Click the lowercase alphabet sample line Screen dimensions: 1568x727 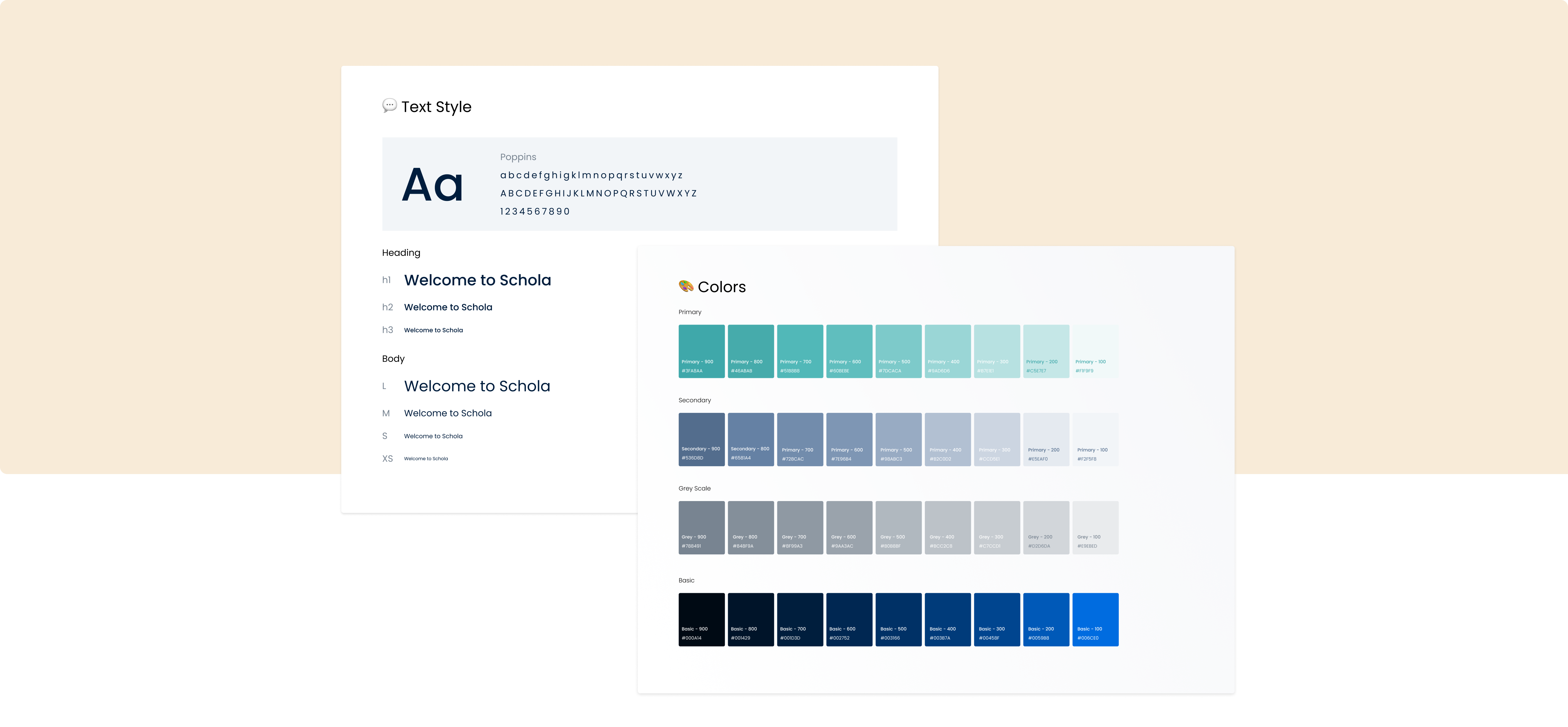click(591, 175)
